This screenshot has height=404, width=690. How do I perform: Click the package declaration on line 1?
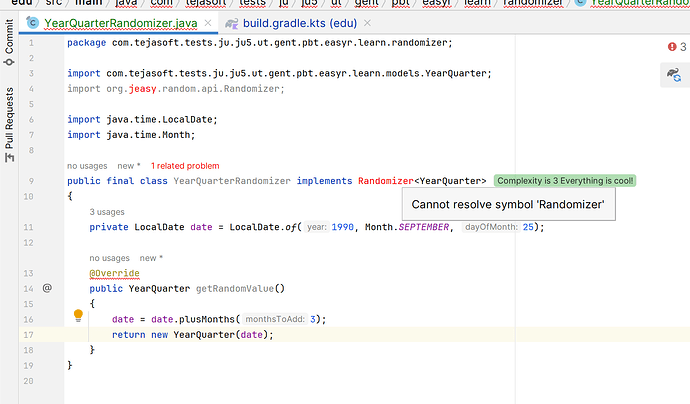[260, 43]
